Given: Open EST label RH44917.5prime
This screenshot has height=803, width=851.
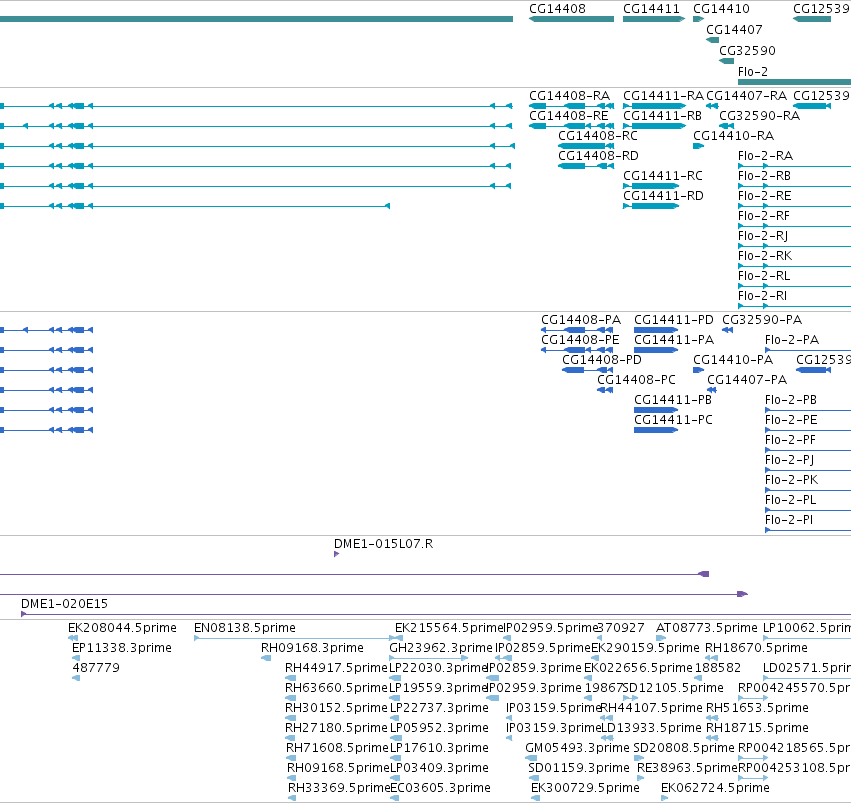Looking at the screenshot, I should coord(336,667).
